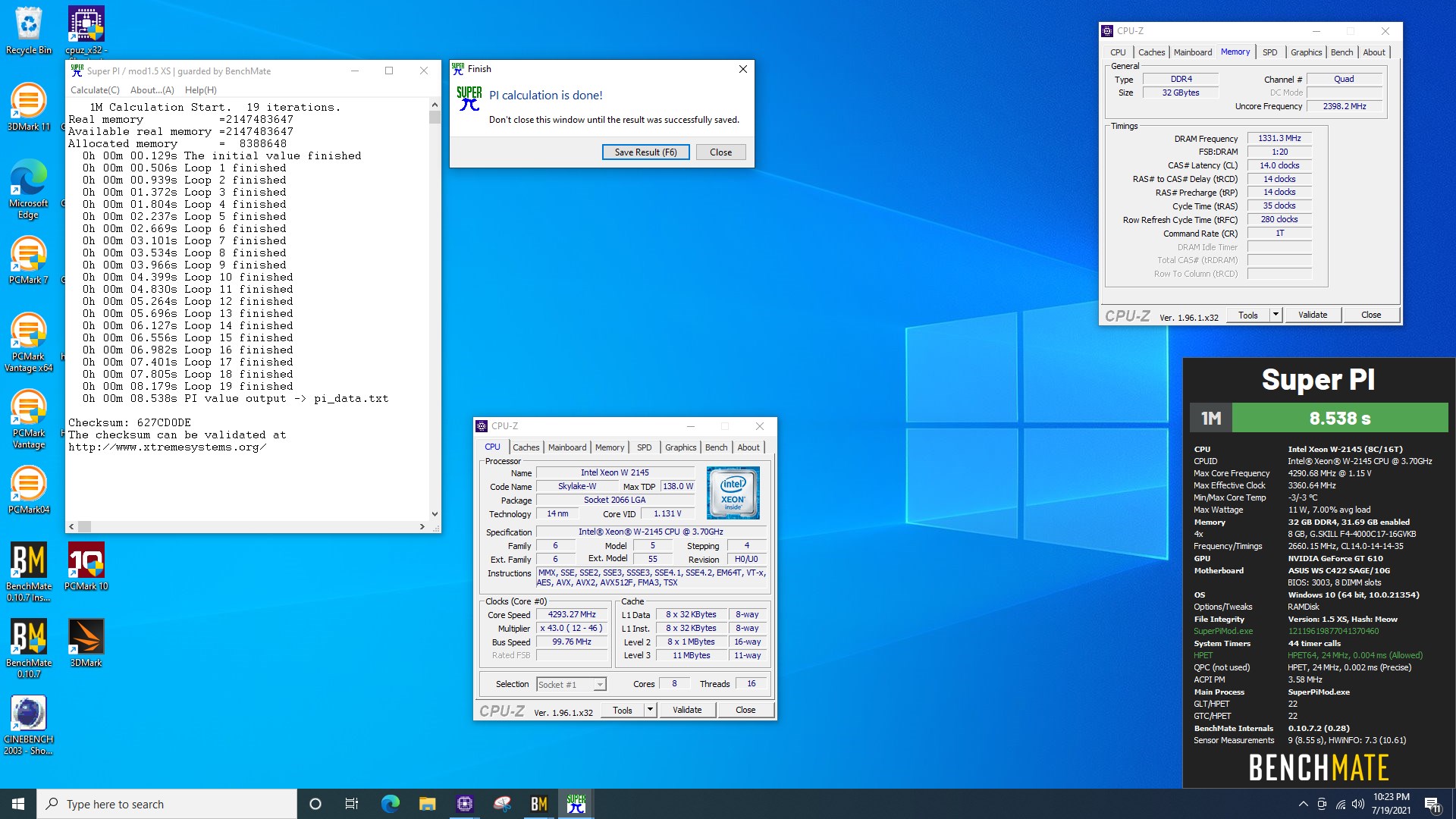Open Bench tab in the lower CPU-Z window
This screenshot has height=819, width=1456.
pyautogui.click(x=716, y=447)
